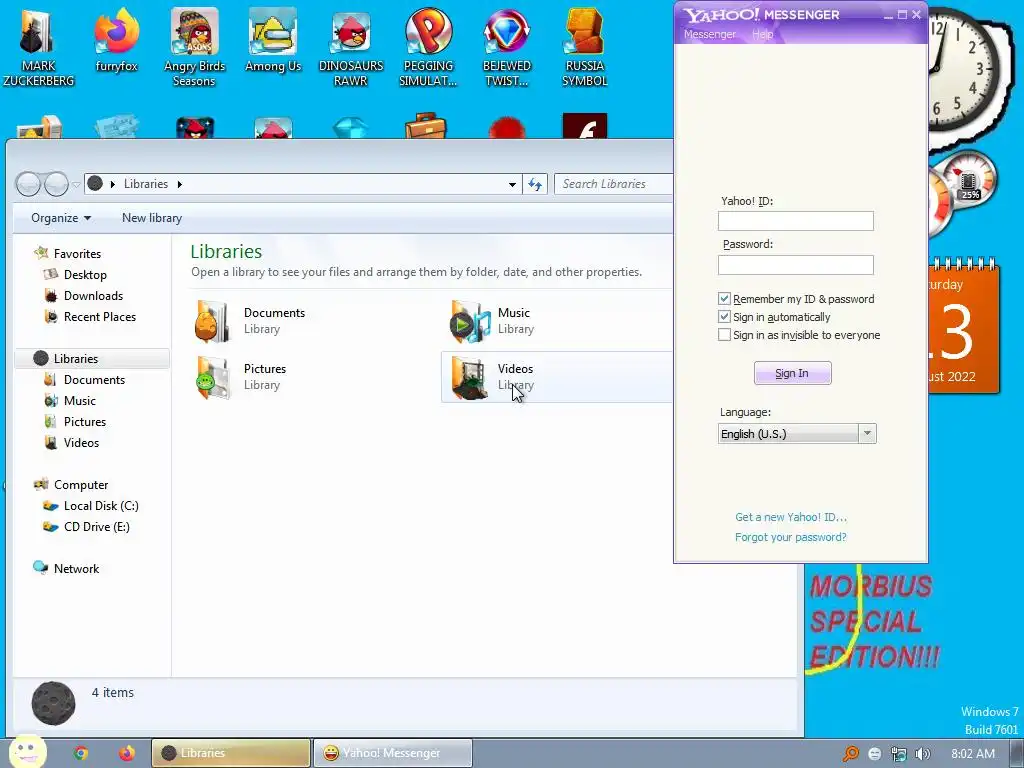Select the RUSSIA SYMBOL desktop icon

[x=584, y=47]
